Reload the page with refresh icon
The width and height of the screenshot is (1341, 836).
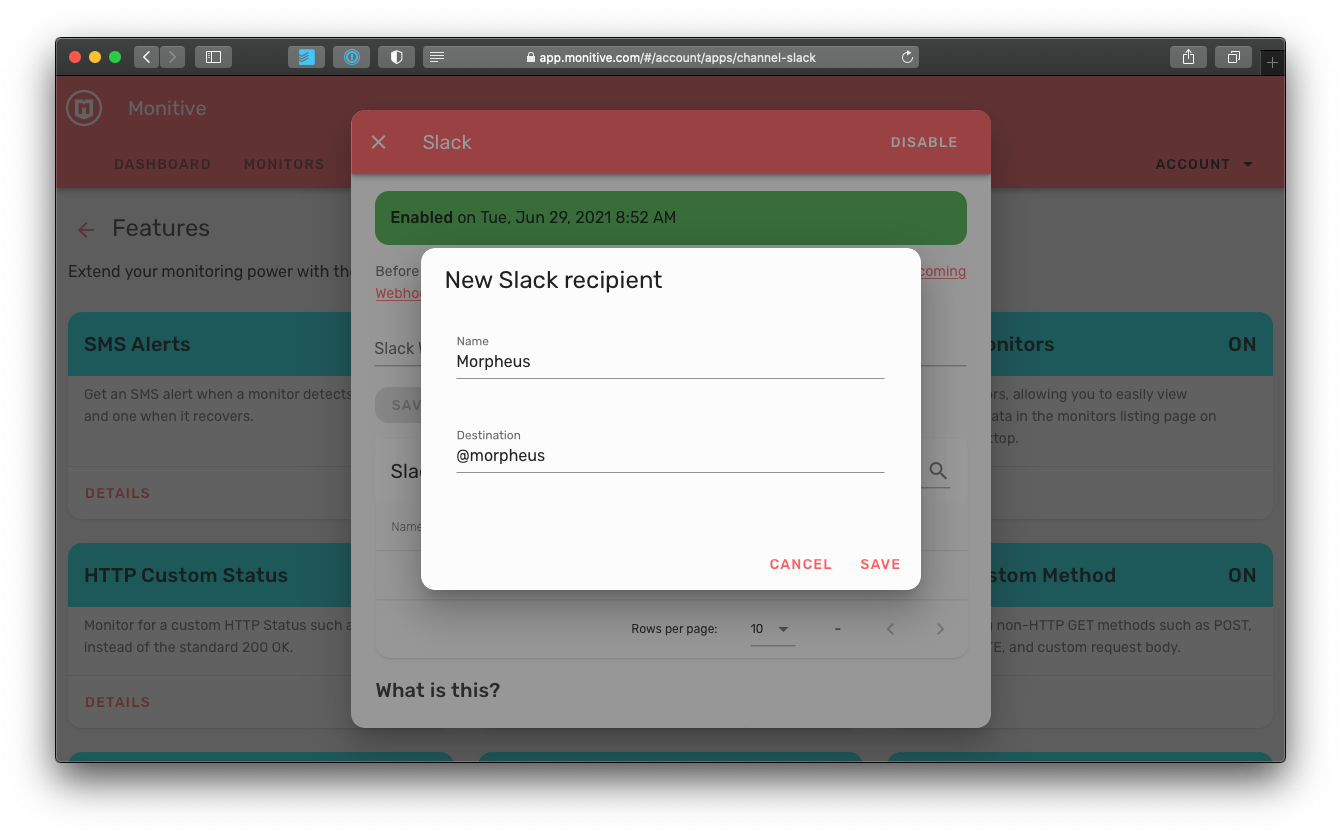907,57
